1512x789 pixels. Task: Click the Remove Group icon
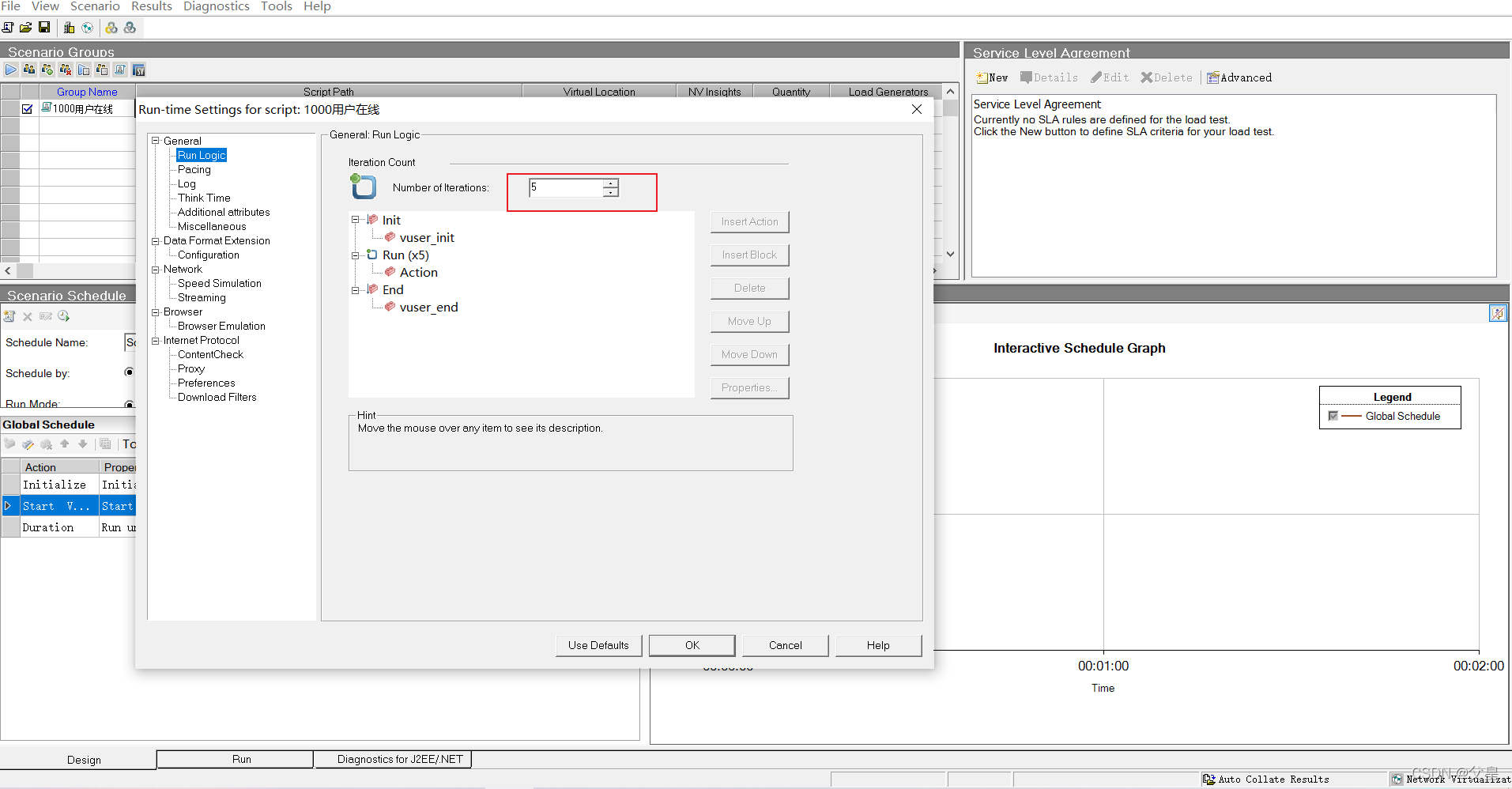pos(66,70)
